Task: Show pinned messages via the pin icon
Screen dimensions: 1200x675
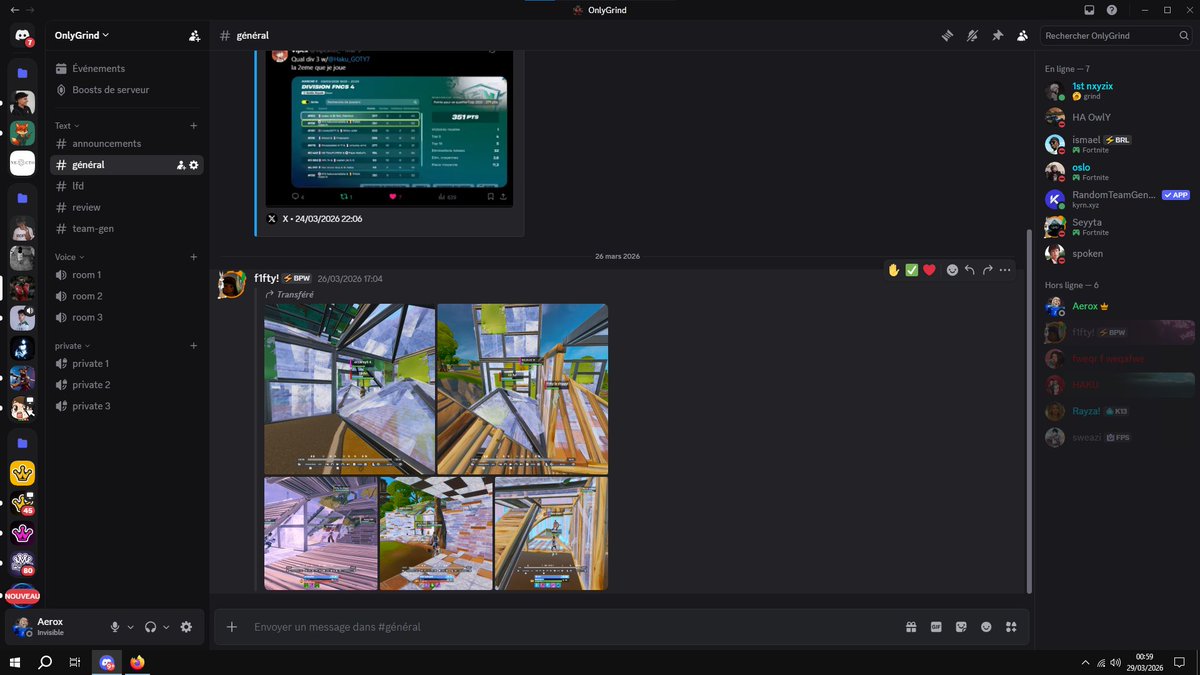Action: pyautogui.click(x=997, y=36)
